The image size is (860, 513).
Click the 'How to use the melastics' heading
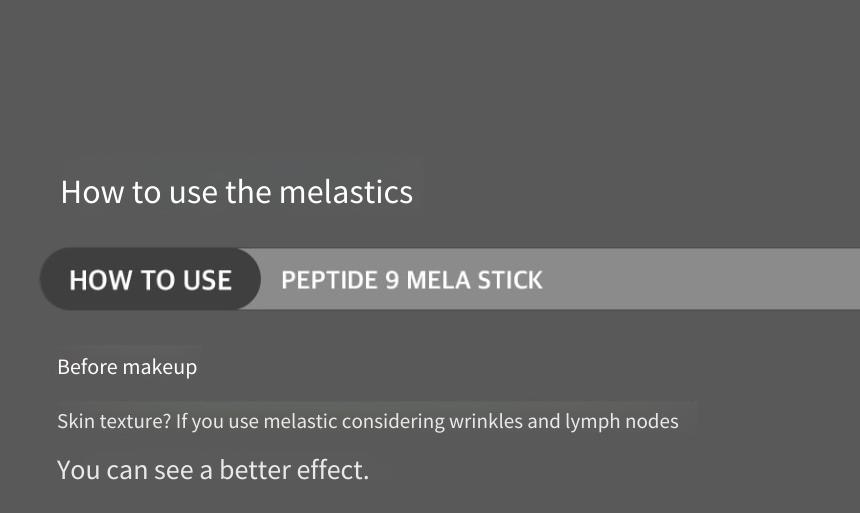(x=236, y=192)
